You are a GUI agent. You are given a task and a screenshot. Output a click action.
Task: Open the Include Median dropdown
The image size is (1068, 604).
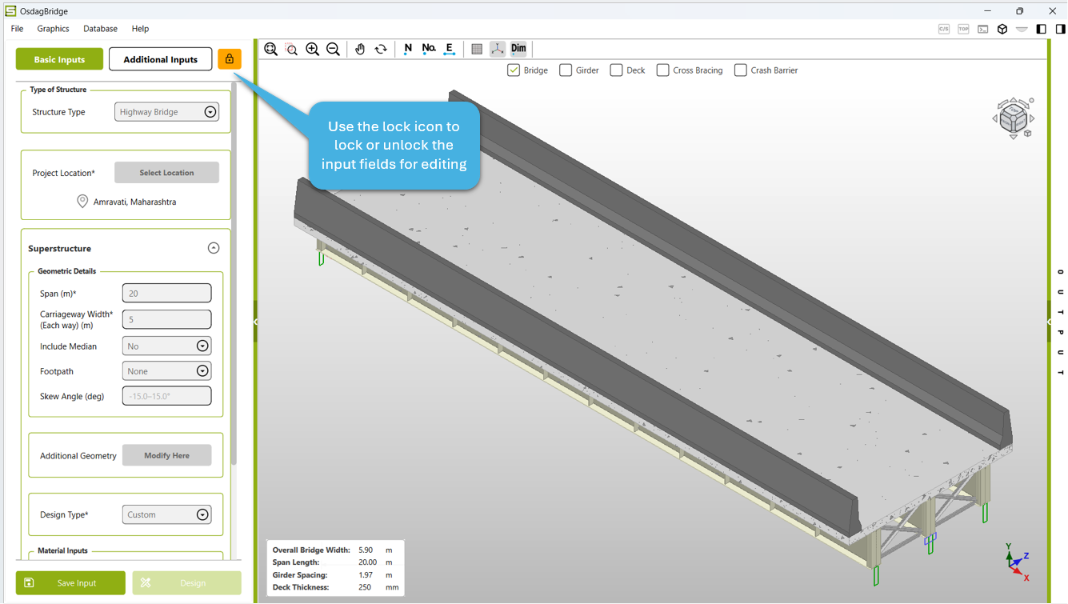click(x=166, y=346)
